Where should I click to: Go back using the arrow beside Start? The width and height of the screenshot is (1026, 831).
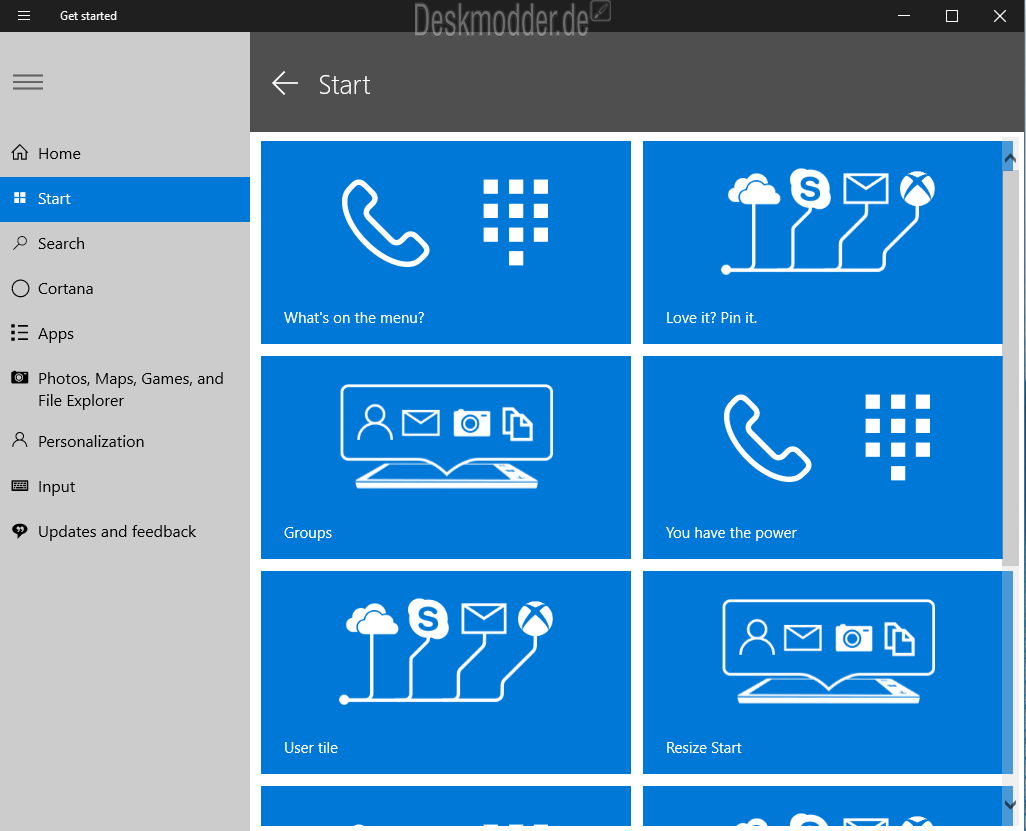point(285,83)
